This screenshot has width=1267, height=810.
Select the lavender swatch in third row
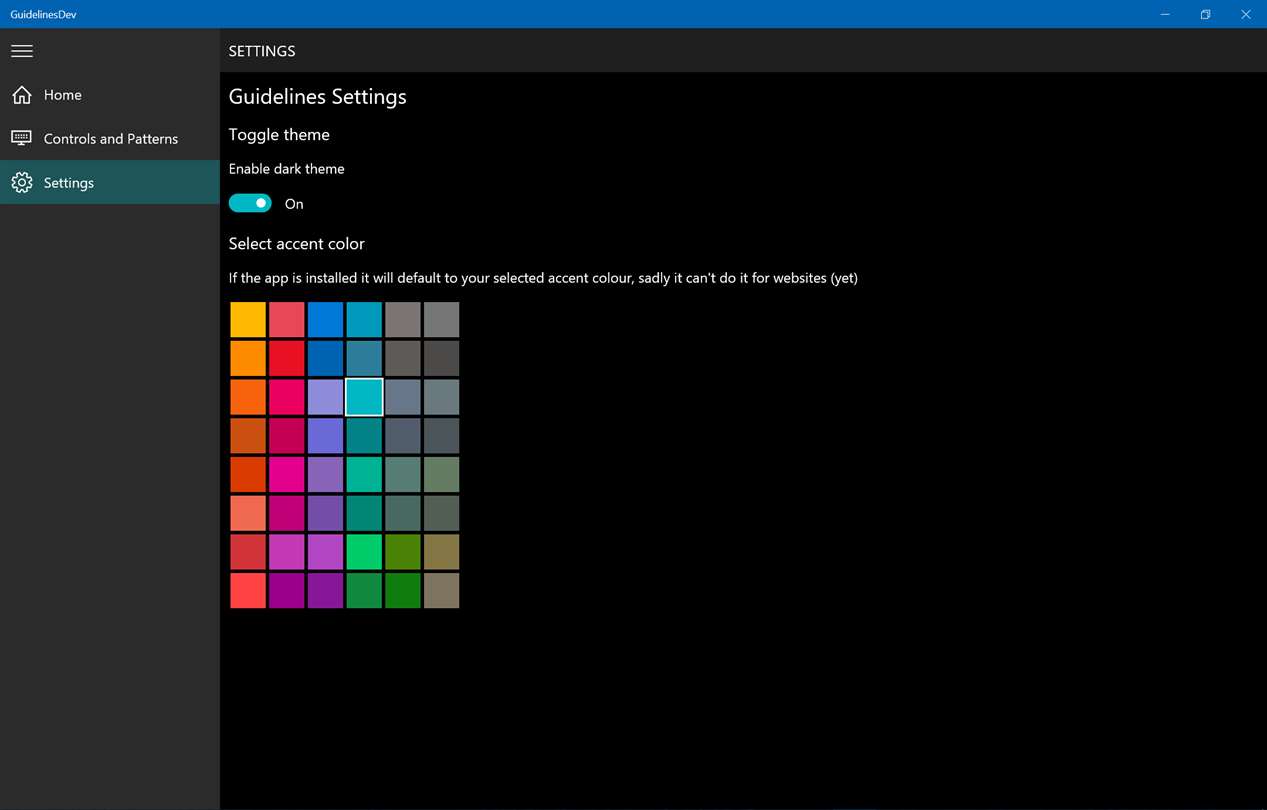[x=325, y=397]
